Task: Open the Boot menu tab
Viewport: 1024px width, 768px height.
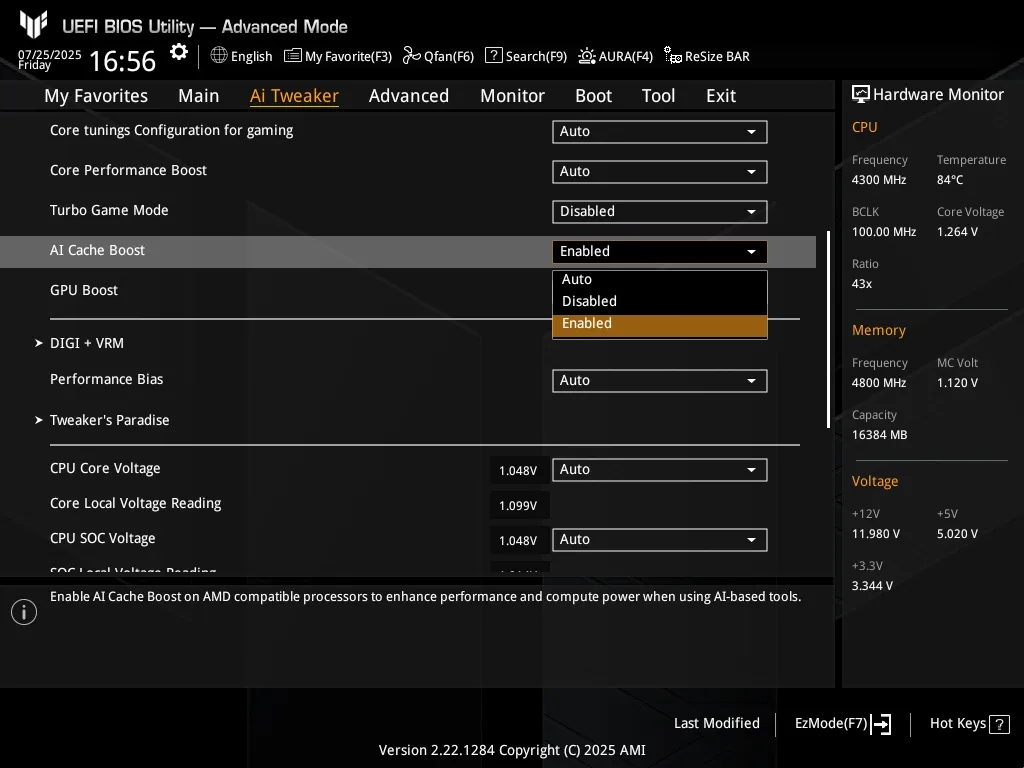Action: (x=593, y=95)
